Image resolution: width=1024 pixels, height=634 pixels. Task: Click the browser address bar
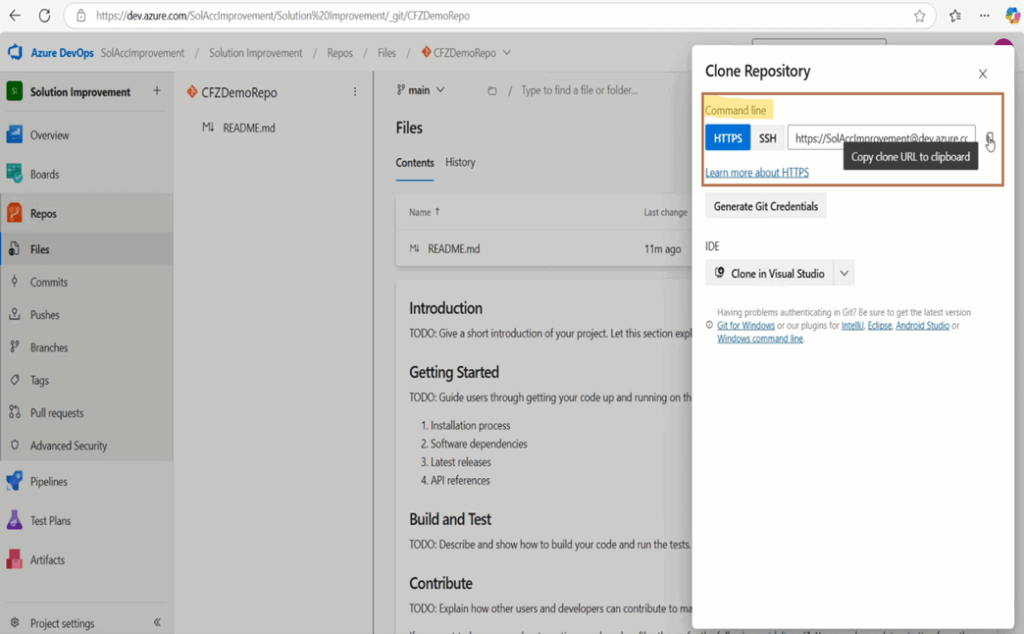click(x=500, y=16)
